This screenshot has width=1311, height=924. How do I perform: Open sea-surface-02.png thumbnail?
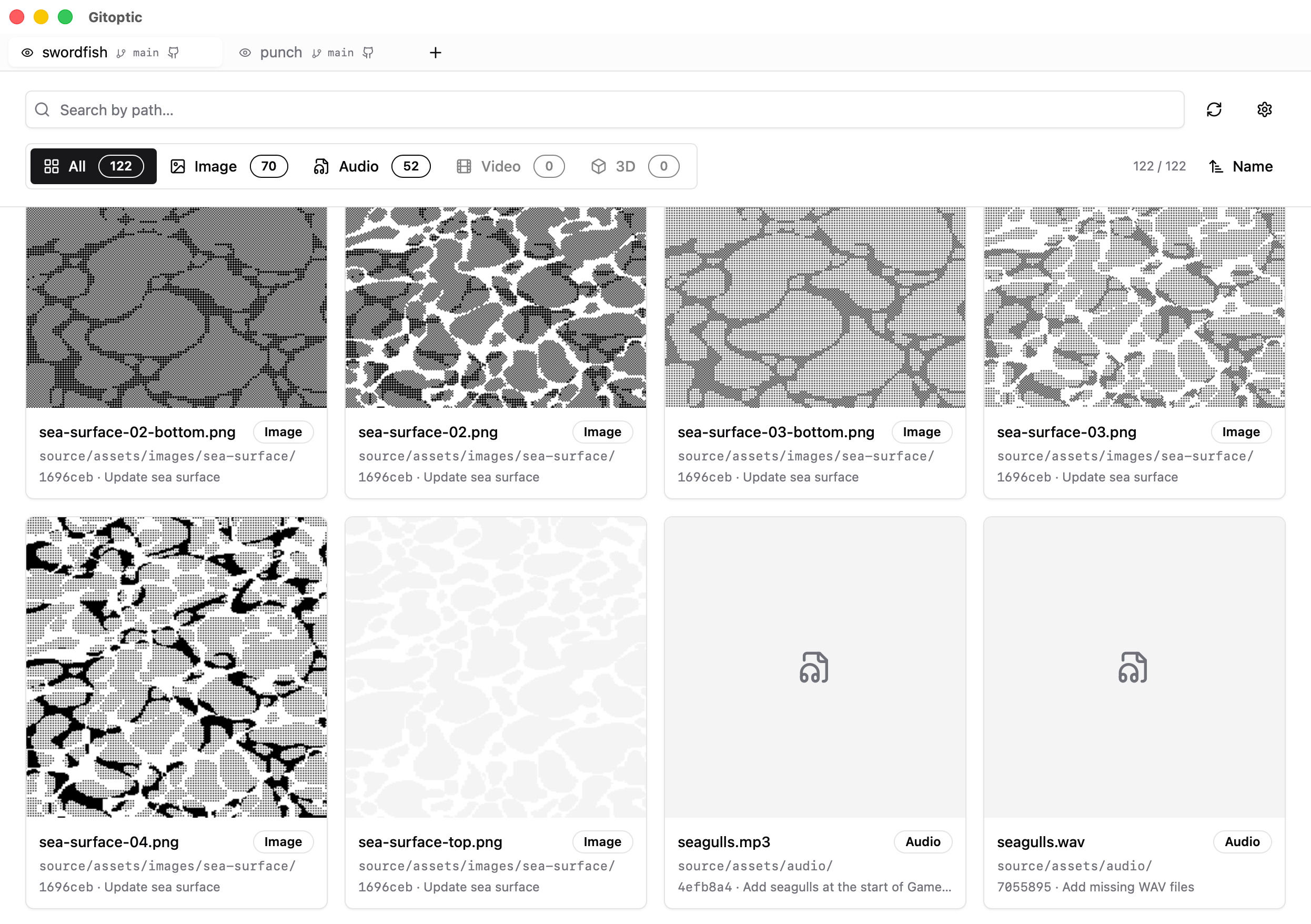(x=496, y=307)
